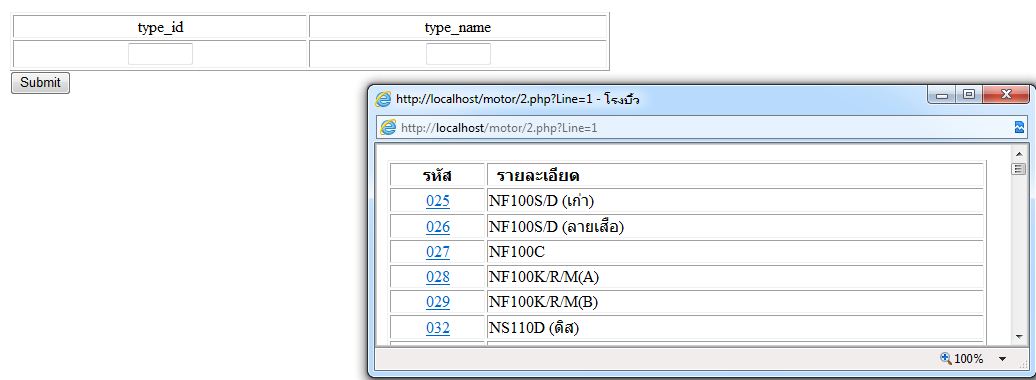Open code link 028
The image size is (1036, 380).
(x=437, y=277)
